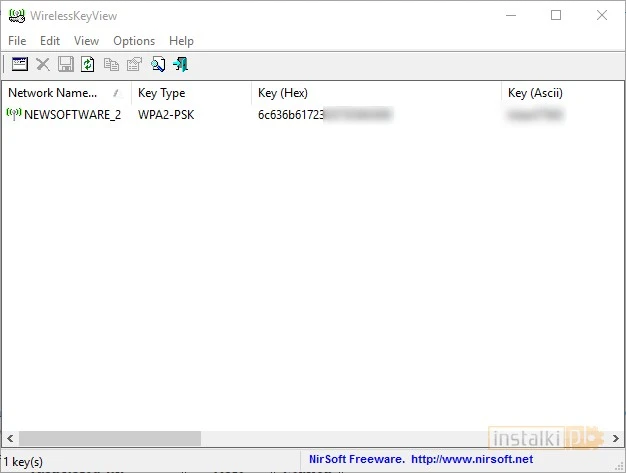The image size is (626, 473).
Task: Open the Help menu
Action: click(x=181, y=41)
